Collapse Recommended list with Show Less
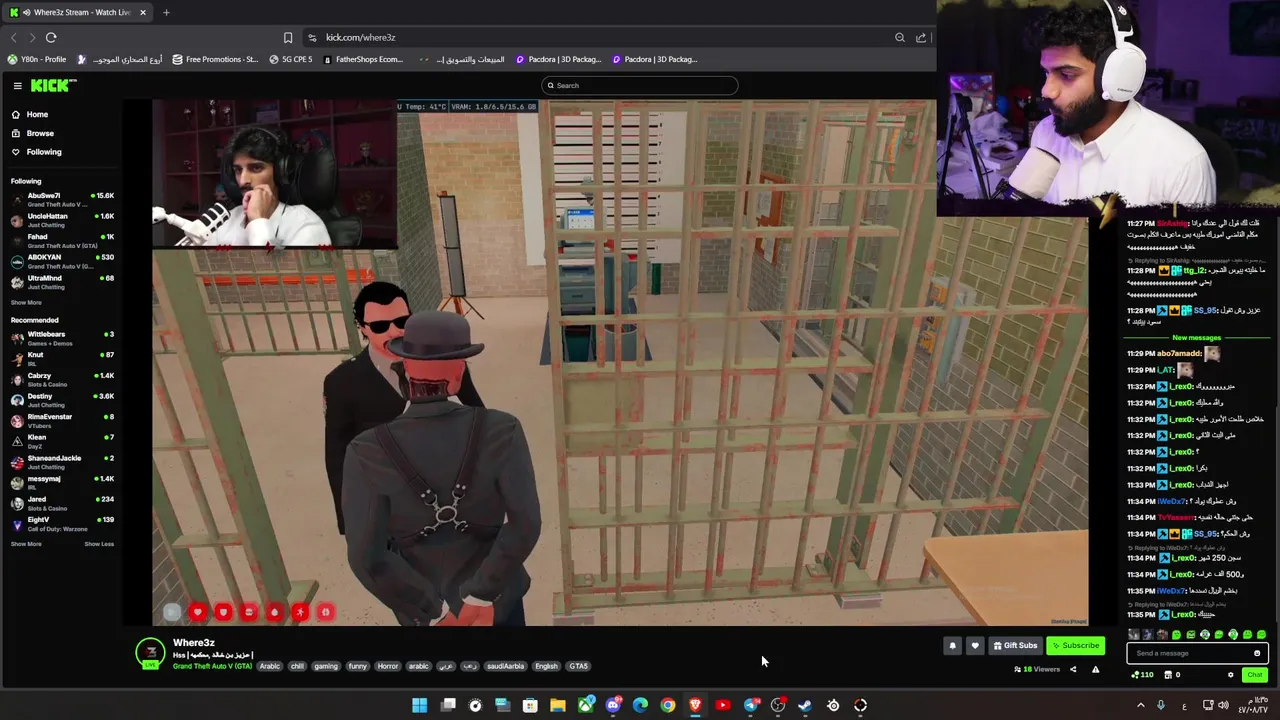 tap(99, 544)
